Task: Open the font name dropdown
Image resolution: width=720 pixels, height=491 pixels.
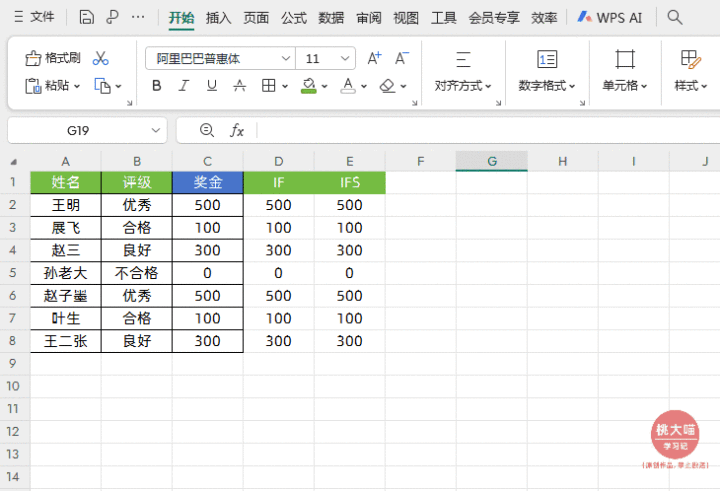Action: click(285, 59)
